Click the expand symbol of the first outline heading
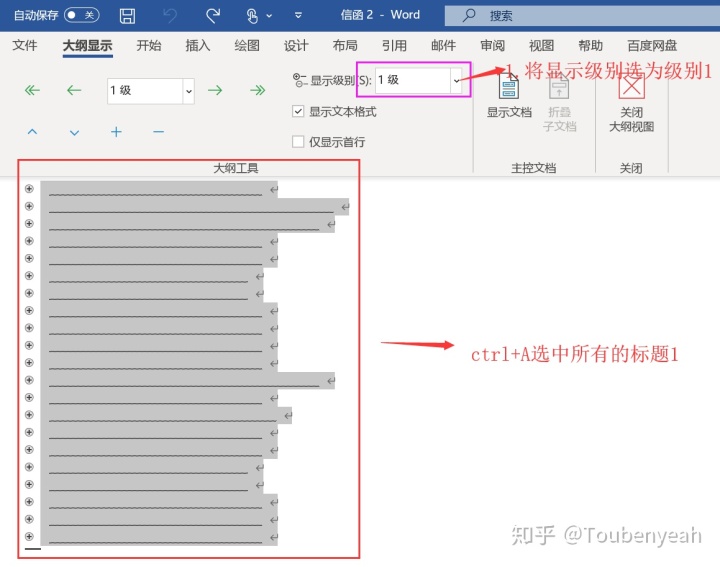 click(29, 189)
